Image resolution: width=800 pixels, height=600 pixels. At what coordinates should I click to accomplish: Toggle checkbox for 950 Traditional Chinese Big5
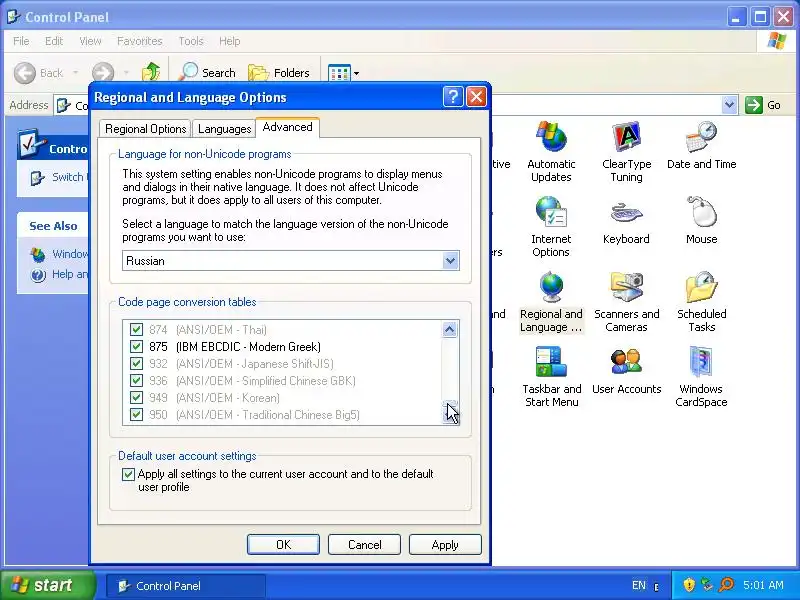click(x=136, y=414)
